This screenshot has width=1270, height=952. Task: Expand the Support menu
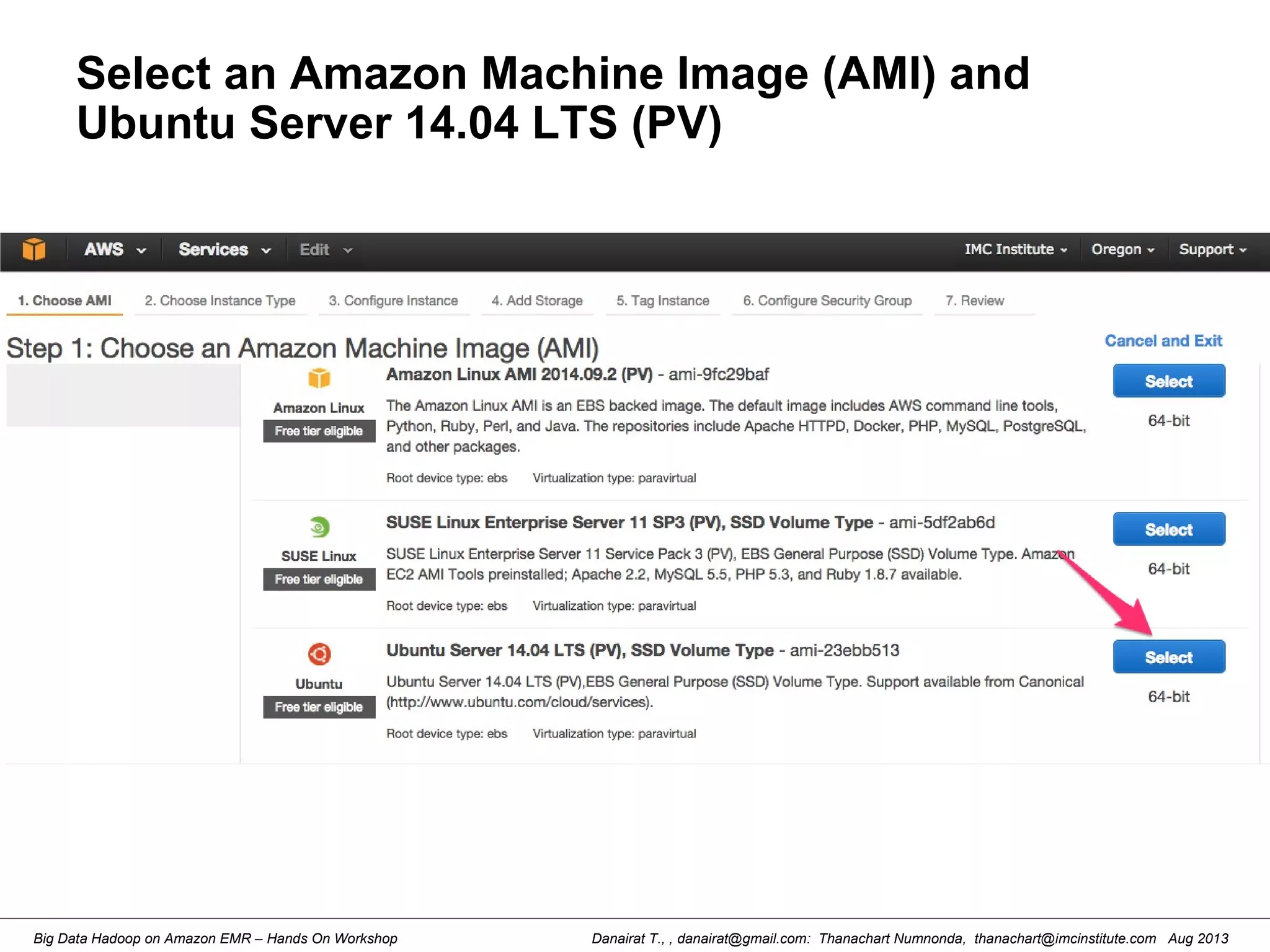point(1212,249)
